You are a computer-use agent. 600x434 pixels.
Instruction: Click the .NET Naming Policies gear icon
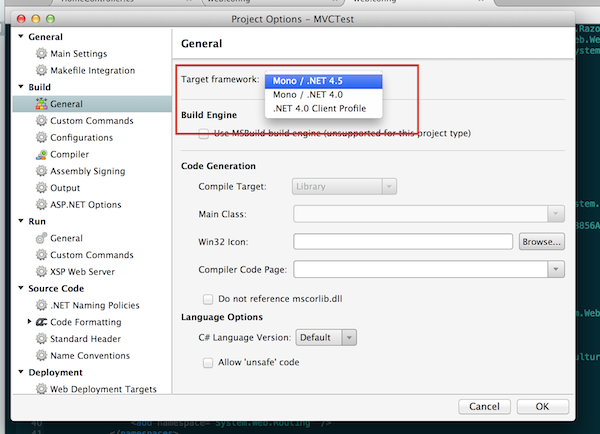coord(41,305)
